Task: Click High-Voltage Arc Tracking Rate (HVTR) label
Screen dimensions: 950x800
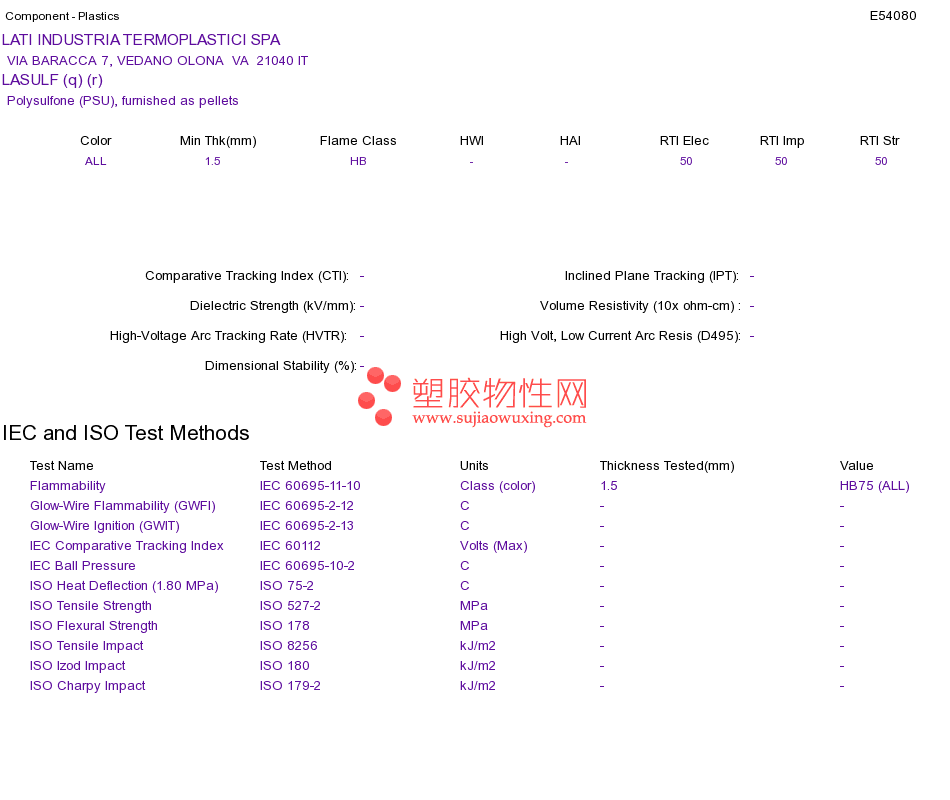Action: click(228, 336)
